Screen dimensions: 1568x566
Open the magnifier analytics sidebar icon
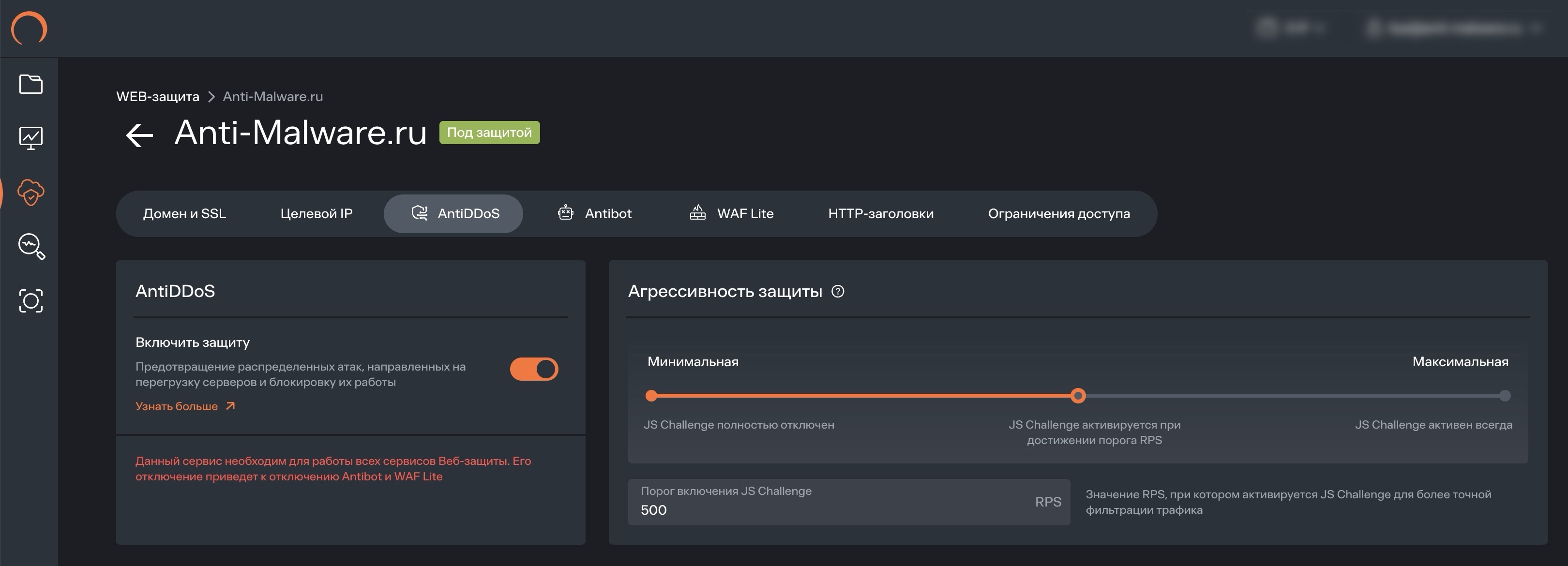(31, 247)
